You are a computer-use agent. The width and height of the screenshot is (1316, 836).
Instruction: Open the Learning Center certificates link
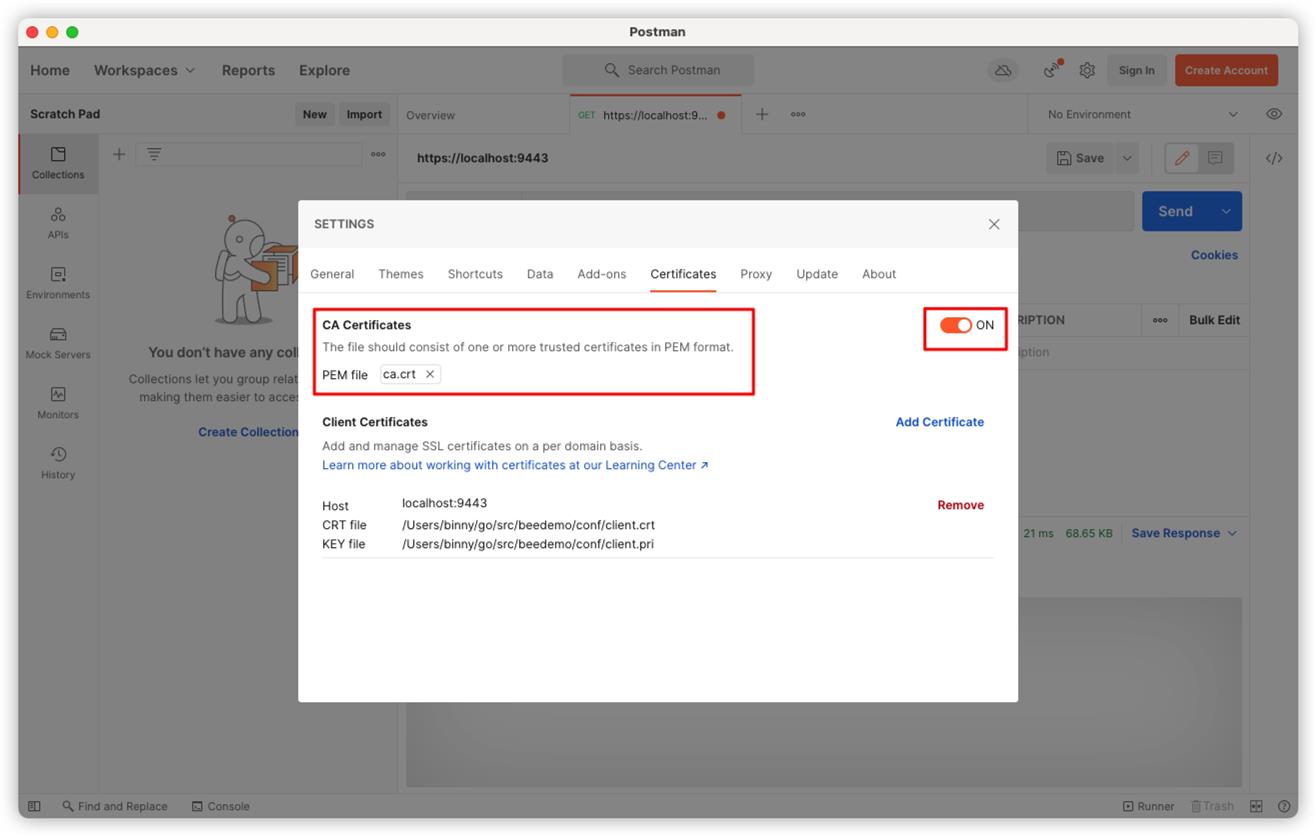tap(515, 465)
